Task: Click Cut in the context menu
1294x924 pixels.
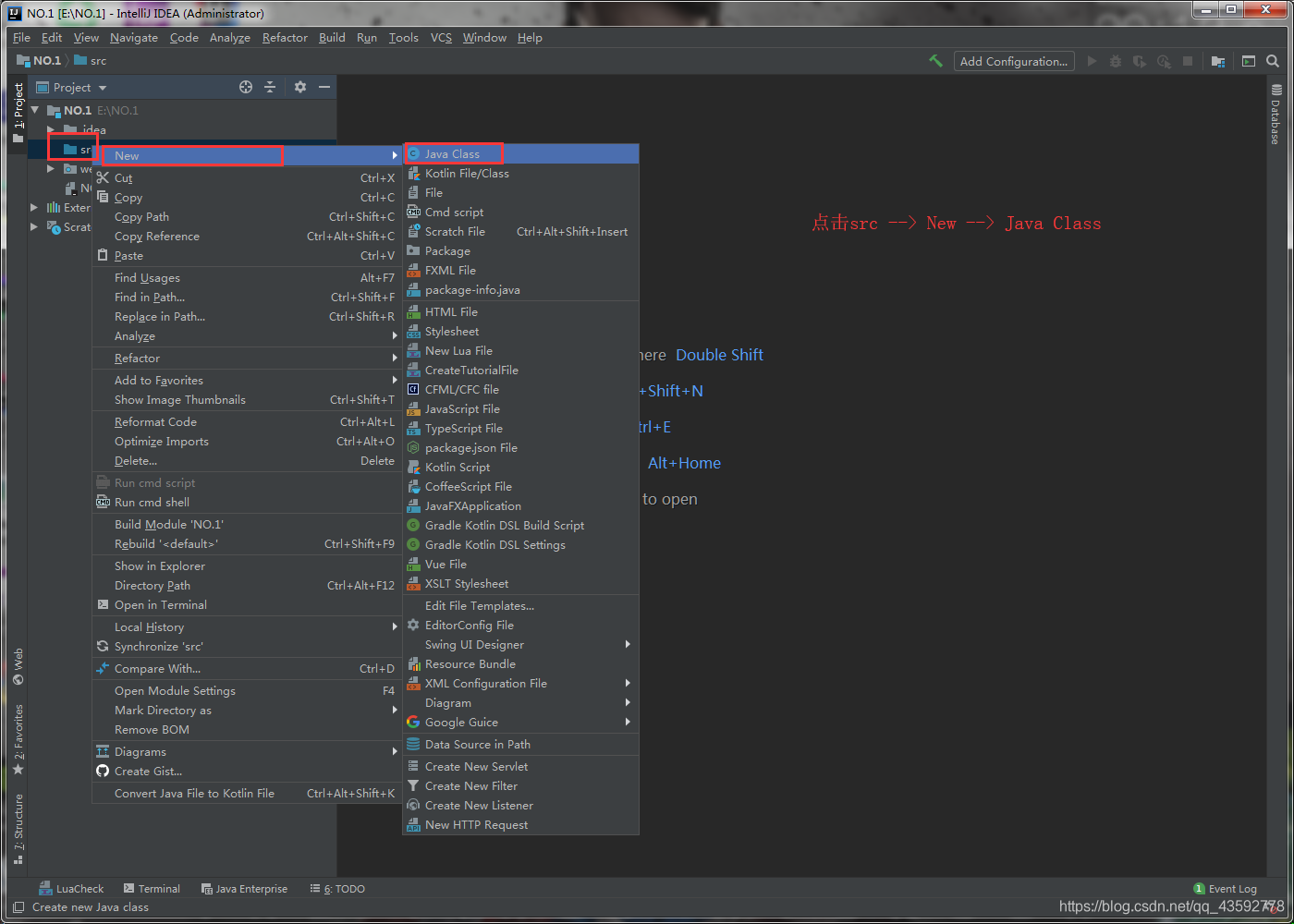Action: tap(247, 178)
